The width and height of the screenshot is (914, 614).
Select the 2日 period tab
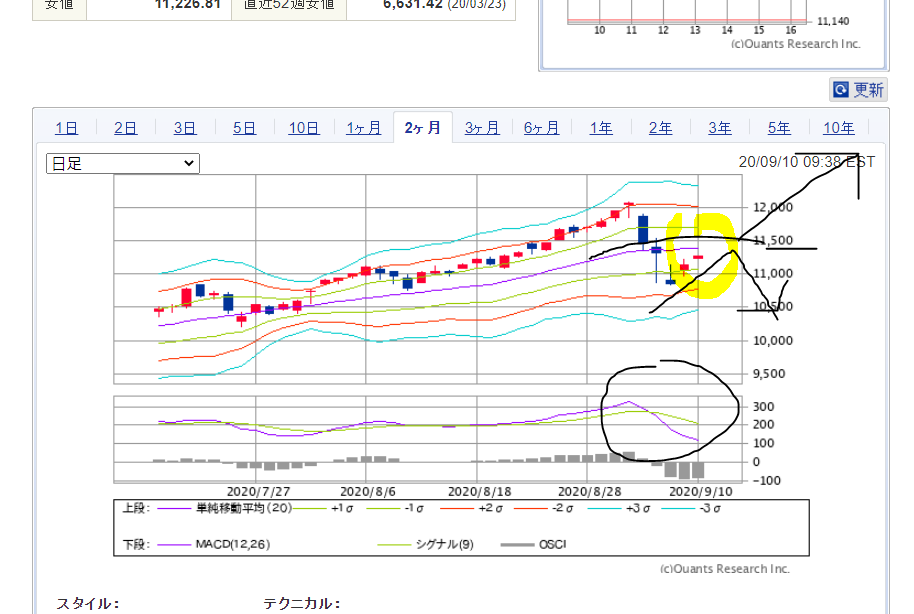pos(126,128)
